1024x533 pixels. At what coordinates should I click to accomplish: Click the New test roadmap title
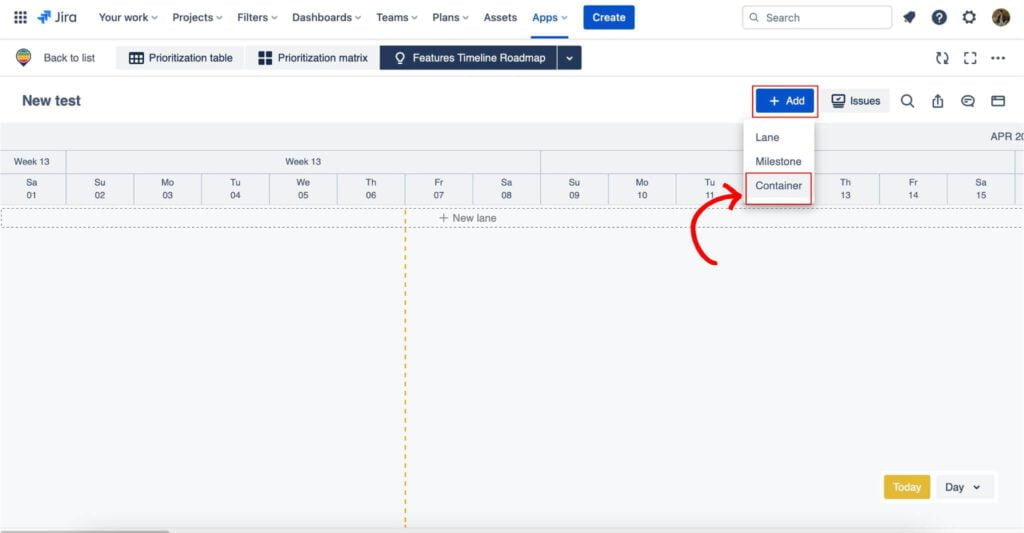pos(52,101)
